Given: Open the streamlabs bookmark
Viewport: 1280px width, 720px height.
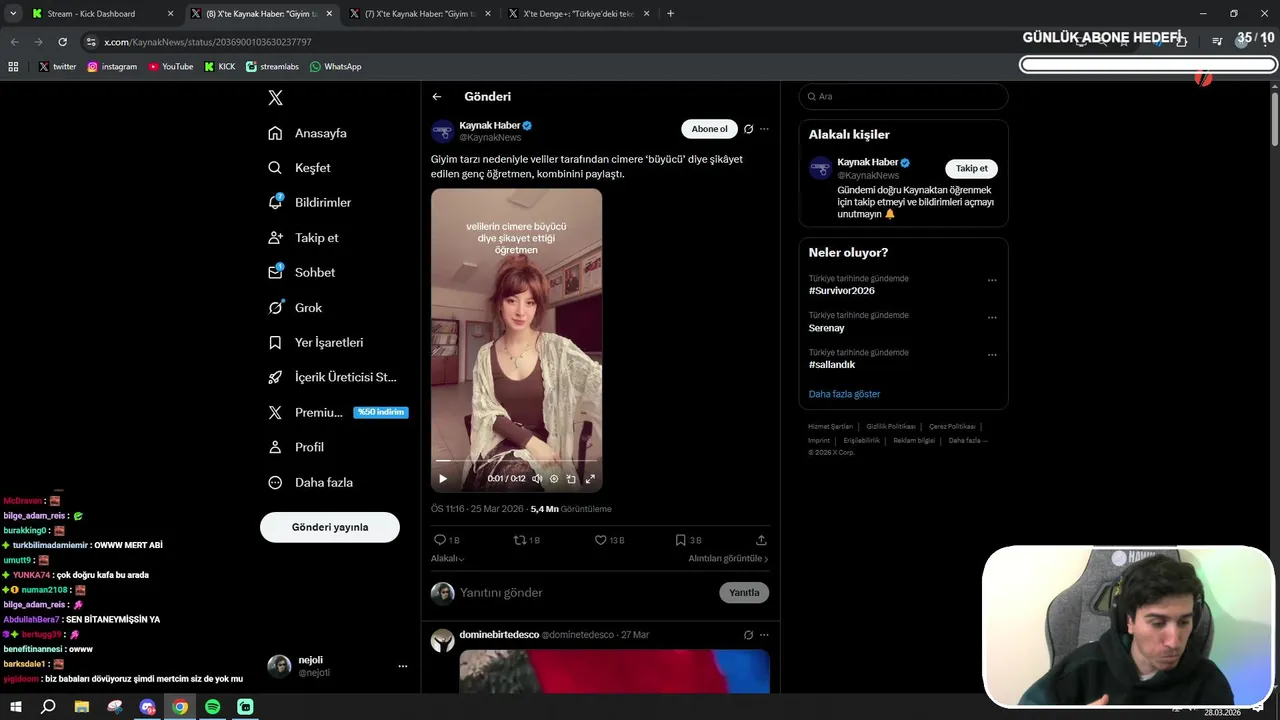Looking at the screenshot, I should click(x=274, y=67).
